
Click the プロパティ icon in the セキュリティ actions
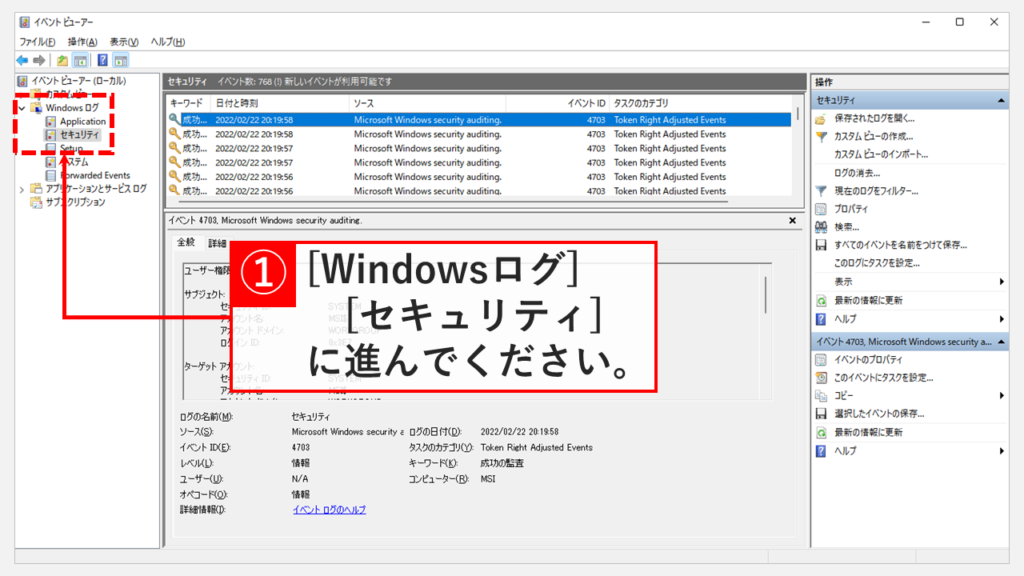click(x=821, y=209)
